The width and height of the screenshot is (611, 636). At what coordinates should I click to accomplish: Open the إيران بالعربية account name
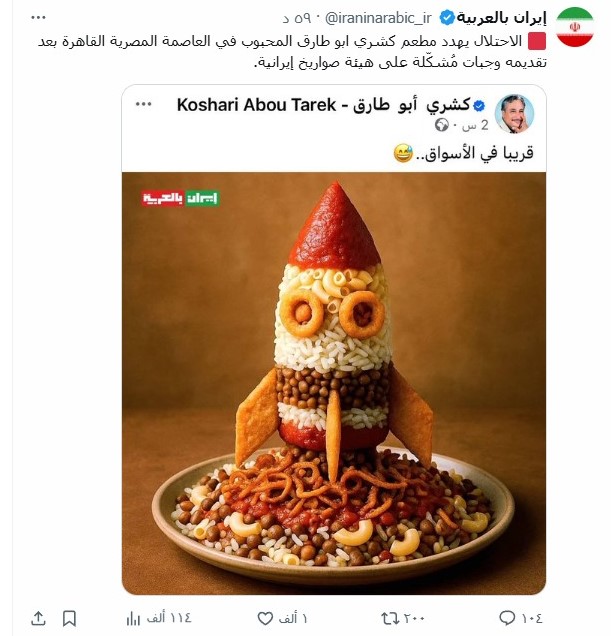pyautogui.click(x=503, y=17)
